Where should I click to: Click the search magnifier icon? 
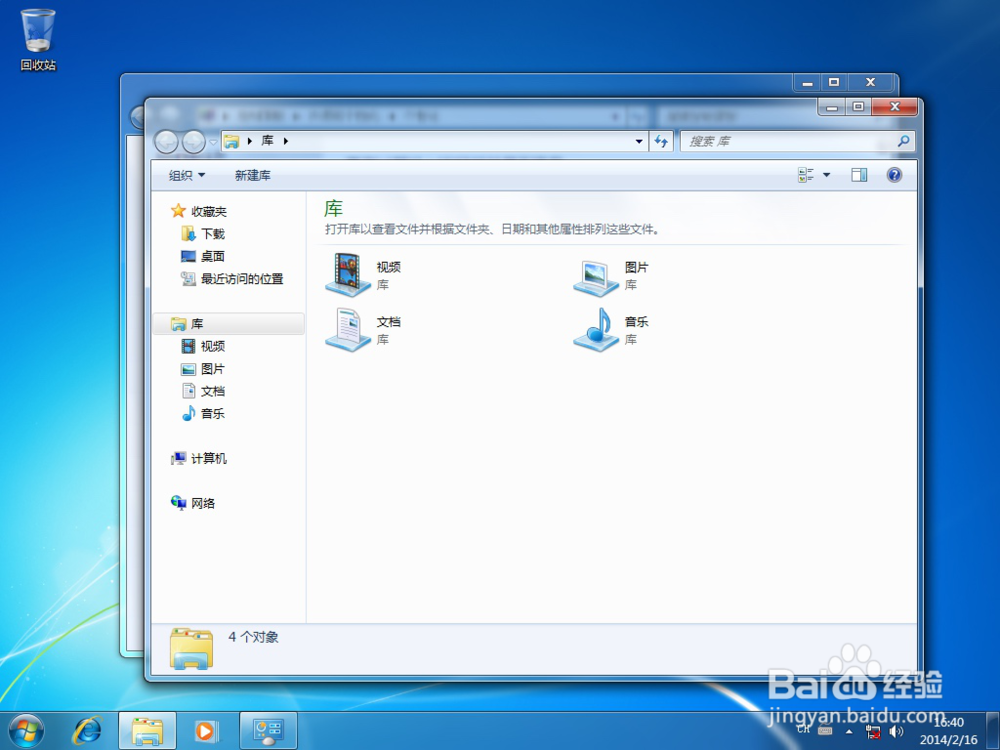(904, 141)
